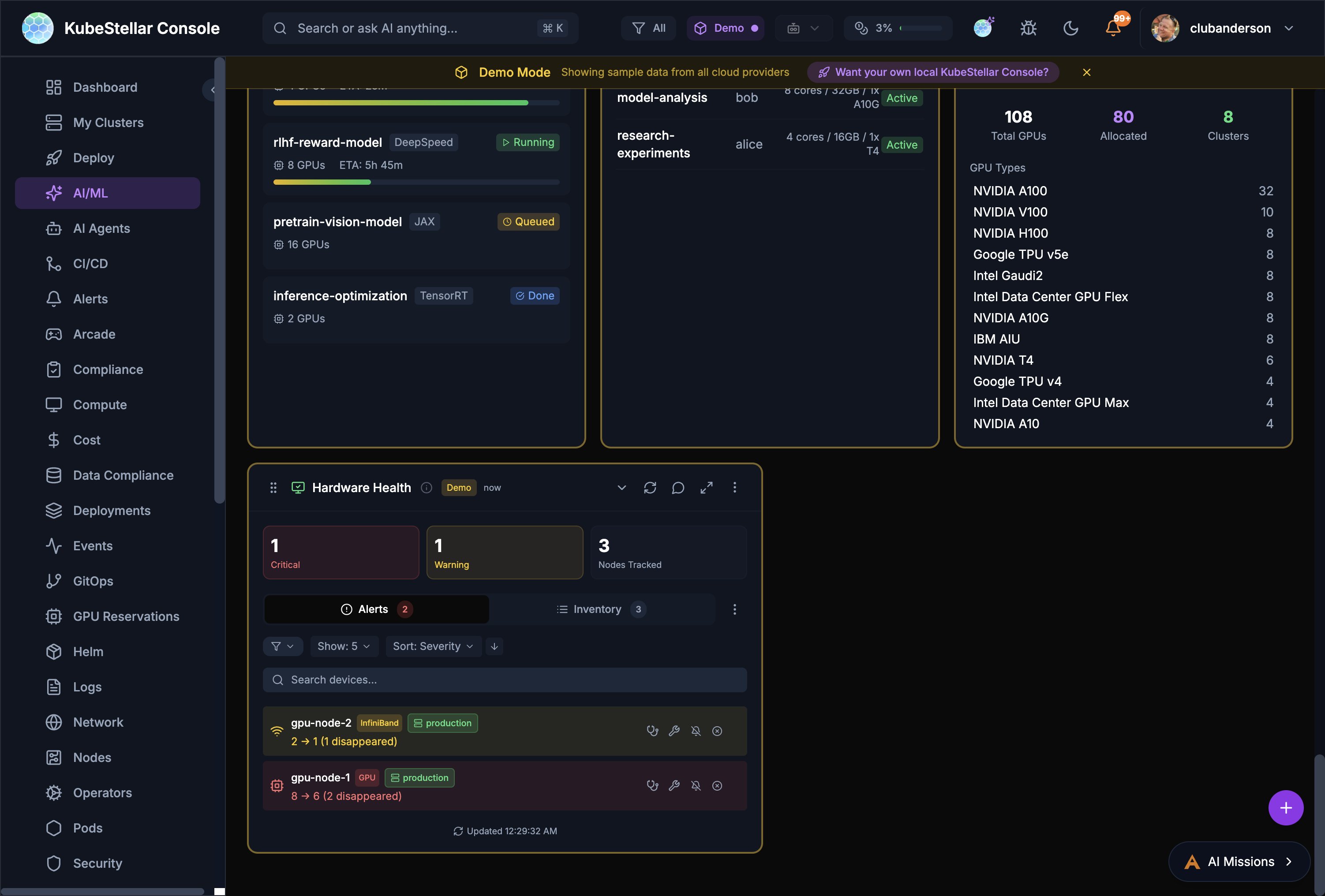This screenshot has width=1325, height=896.
Task: Open chat icon in Hardware Health header
Action: pyautogui.click(x=678, y=488)
